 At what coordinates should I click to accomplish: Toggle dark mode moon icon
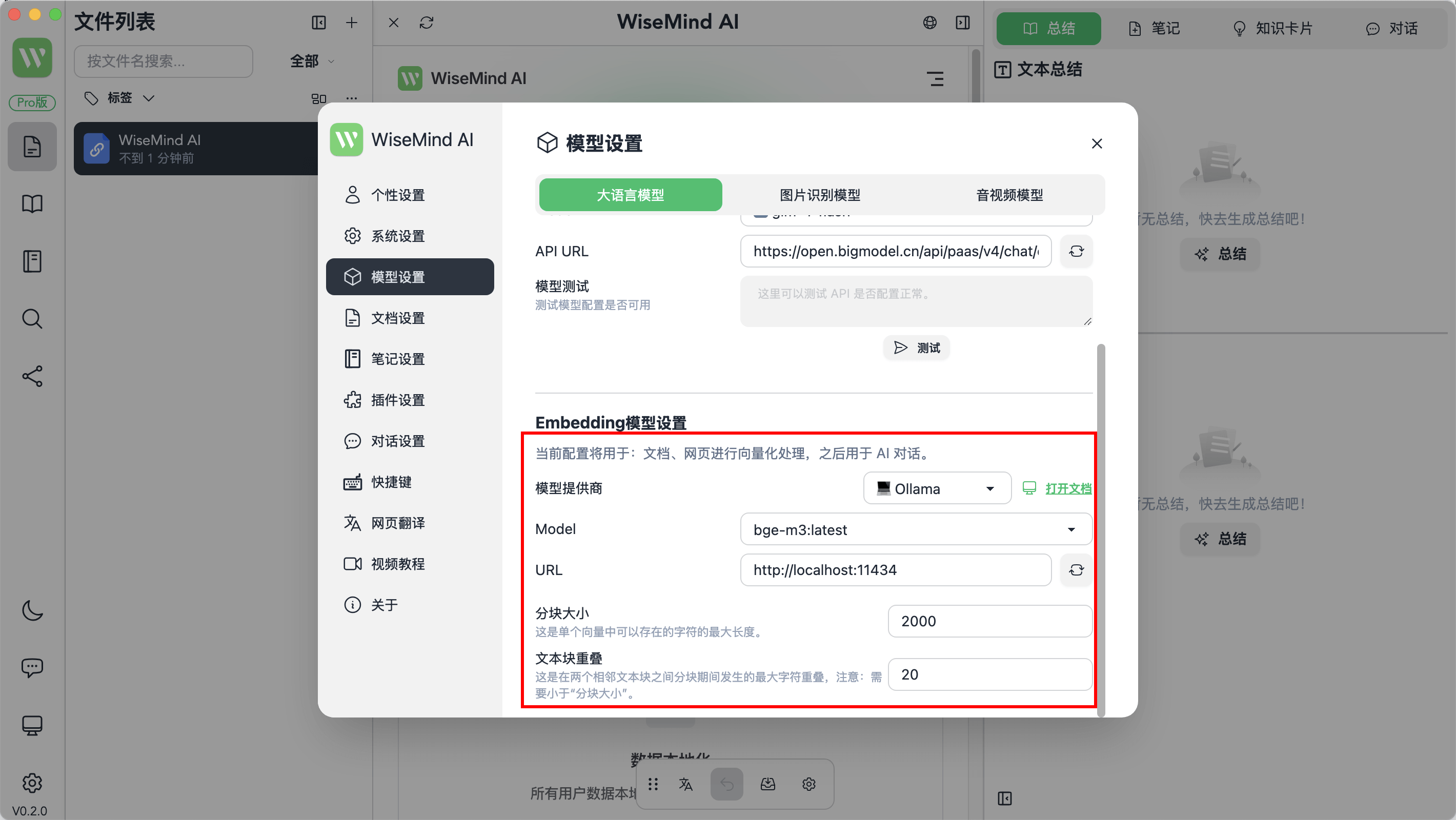pyautogui.click(x=32, y=610)
